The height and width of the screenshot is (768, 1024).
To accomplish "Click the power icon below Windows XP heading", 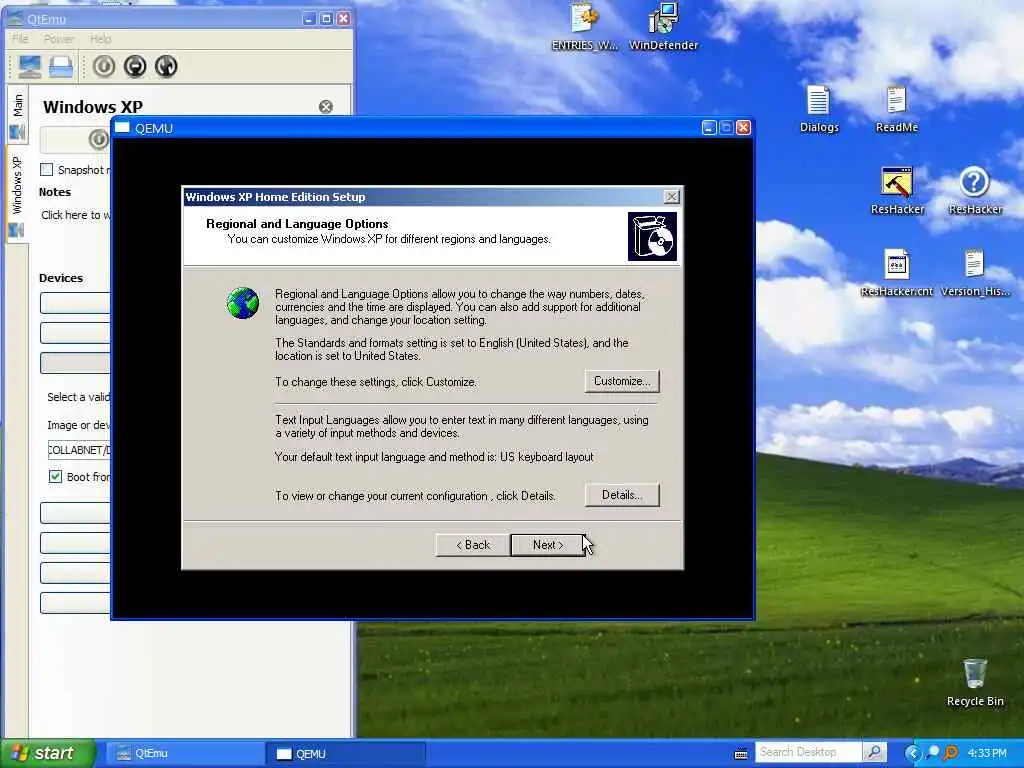I will [99, 139].
